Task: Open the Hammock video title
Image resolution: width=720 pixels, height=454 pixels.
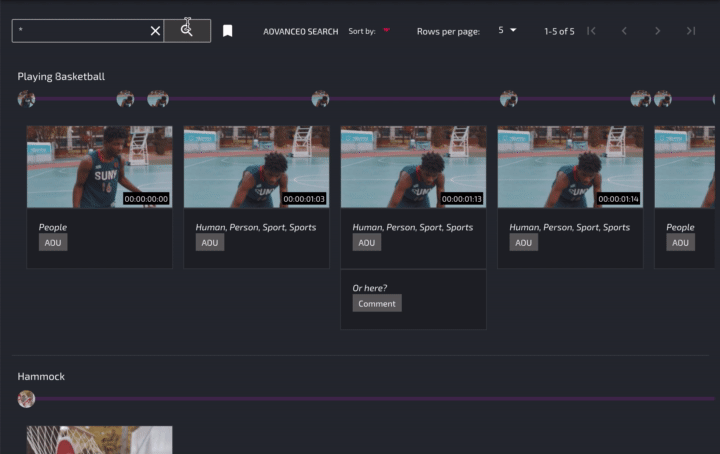Action: 41,376
